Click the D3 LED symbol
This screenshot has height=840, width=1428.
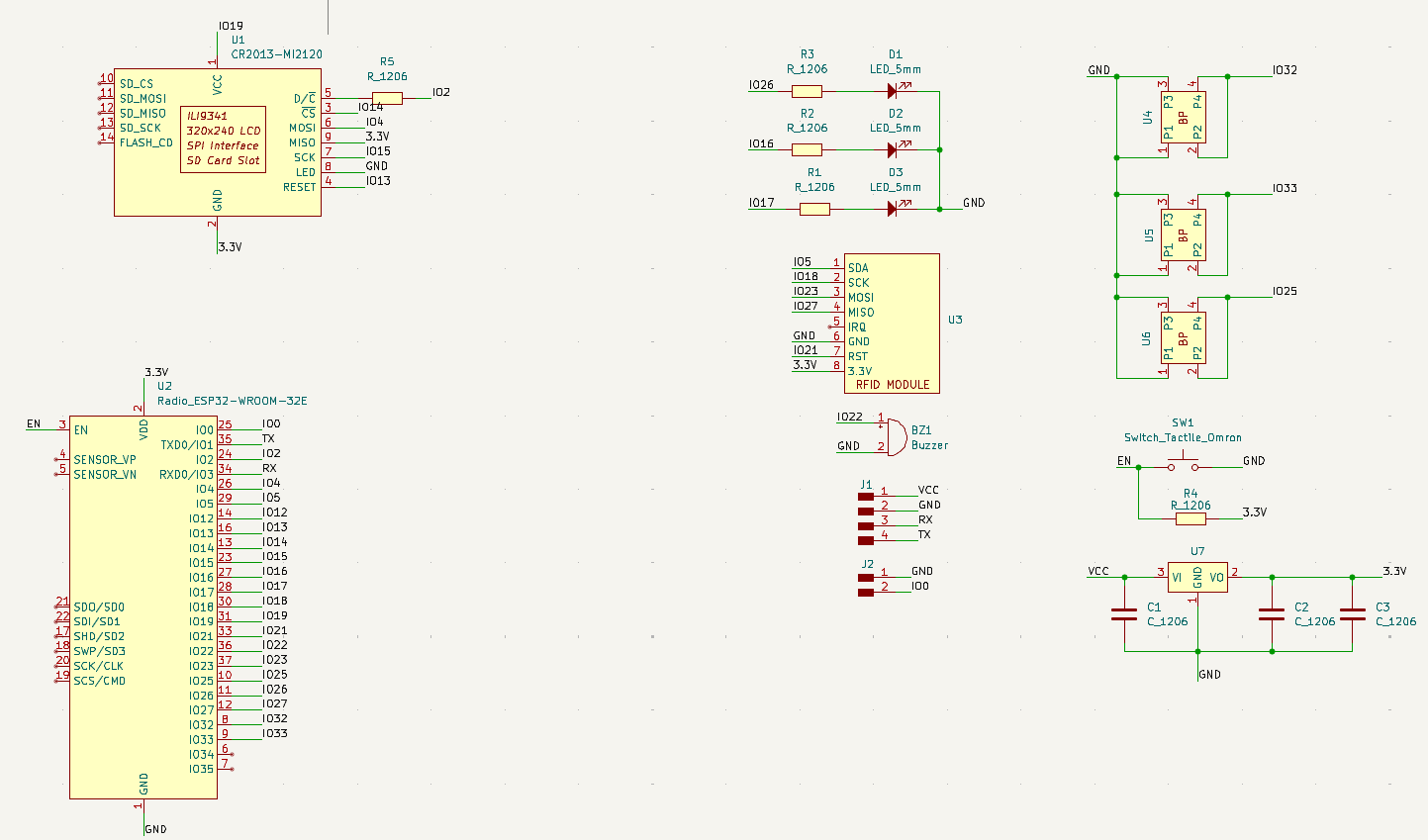click(x=893, y=209)
